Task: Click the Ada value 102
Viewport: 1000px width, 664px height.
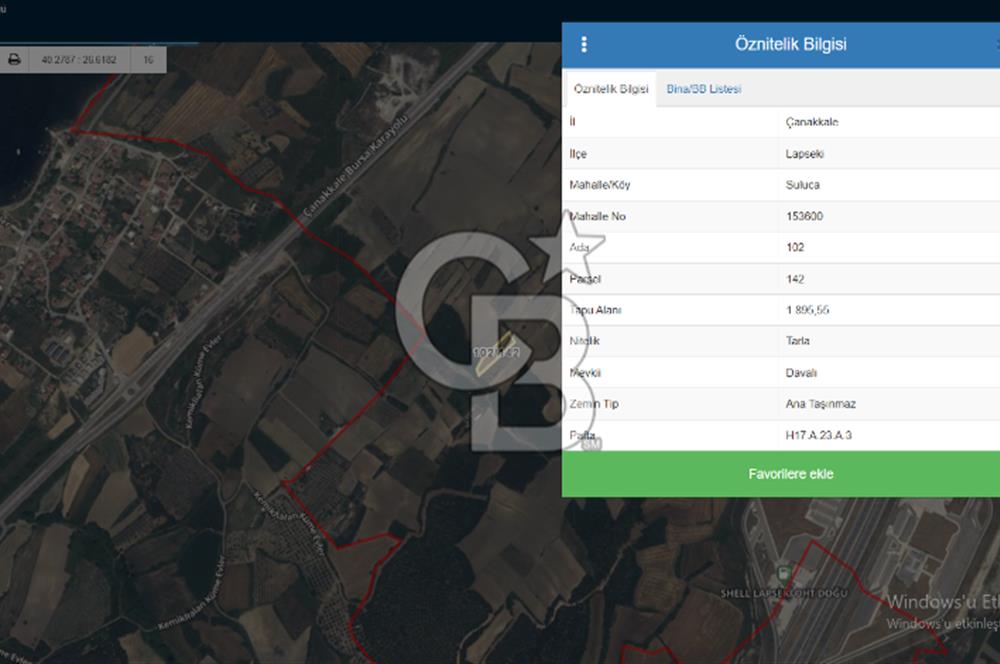Action: [795, 247]
